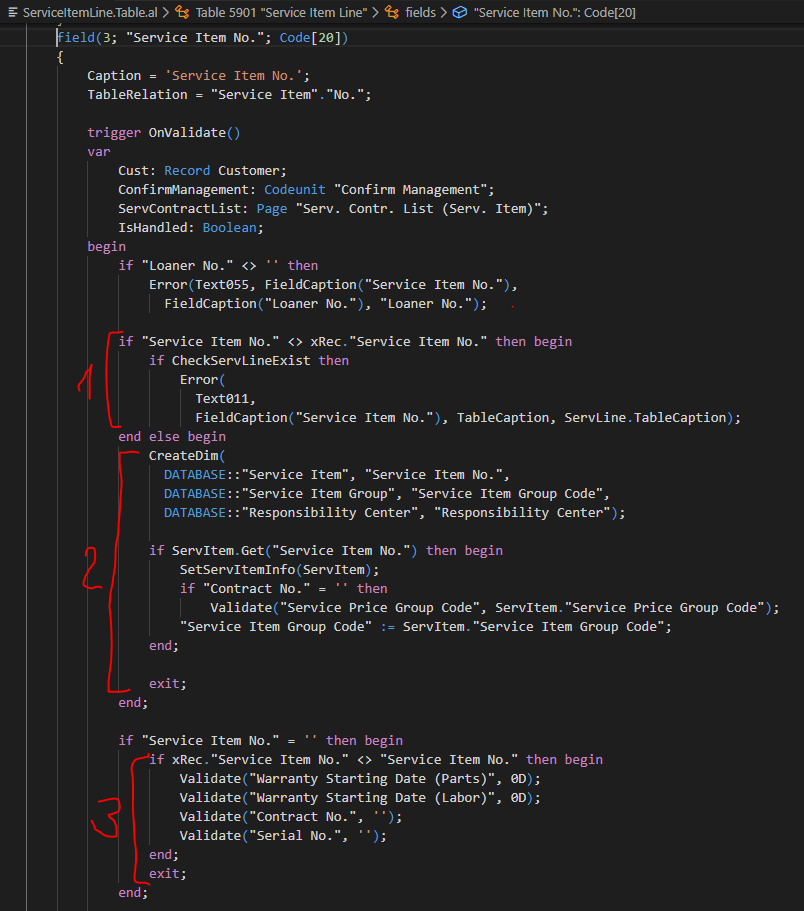Click the Boolean keyword on IsHandled line

(230, 227)
